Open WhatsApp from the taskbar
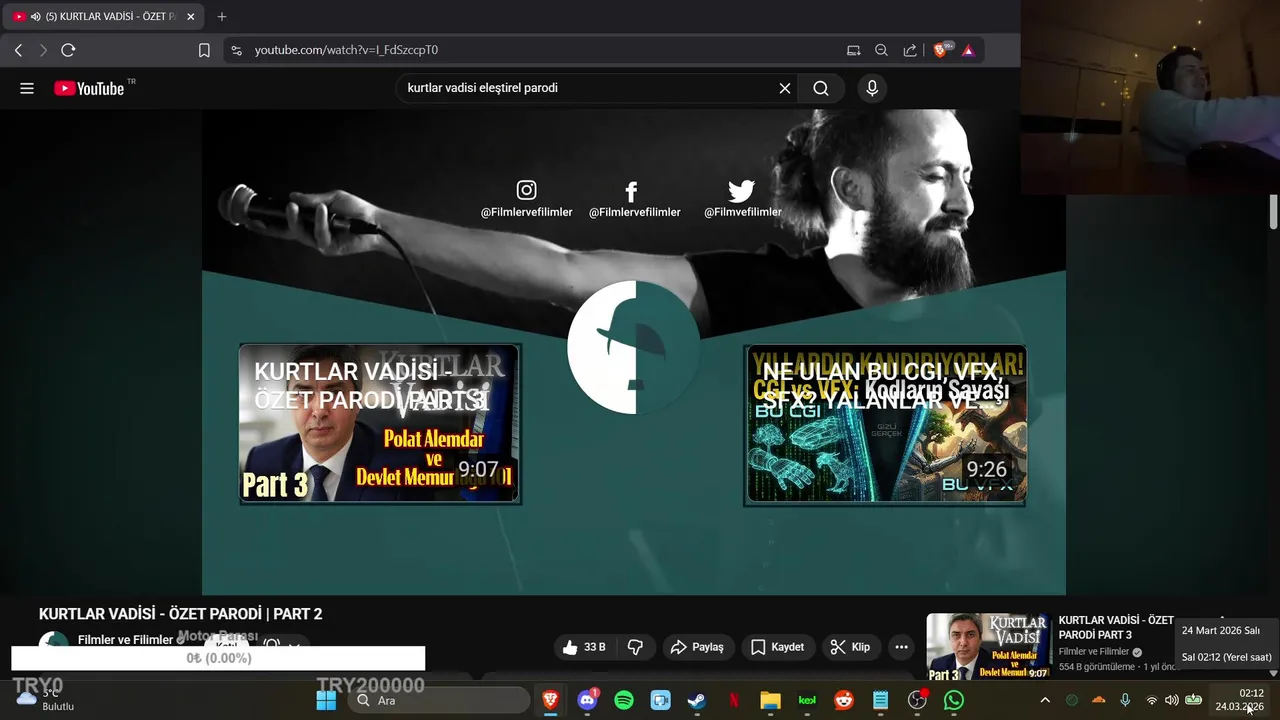The width and height of the screenshot is (1280, 720). click(954, 700)
